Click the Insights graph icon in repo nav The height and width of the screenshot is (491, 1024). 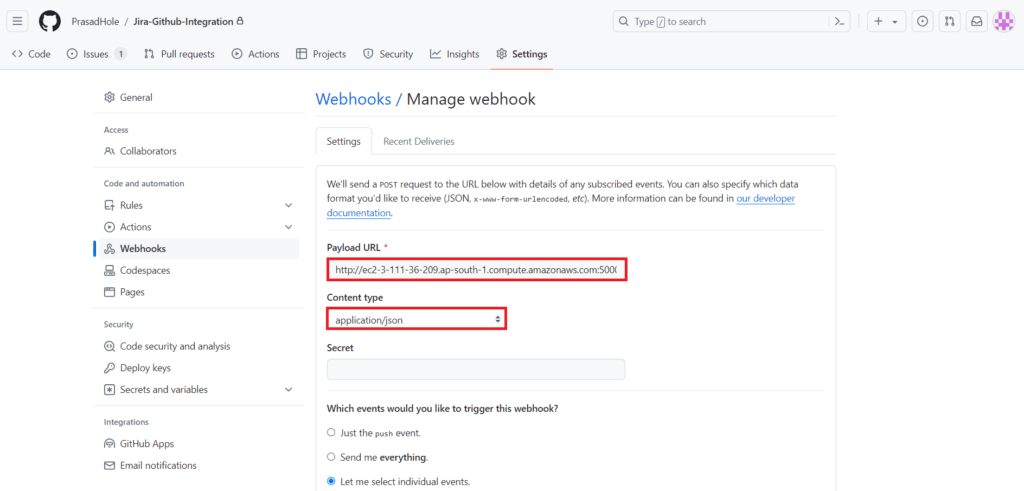tap(436, 54)
